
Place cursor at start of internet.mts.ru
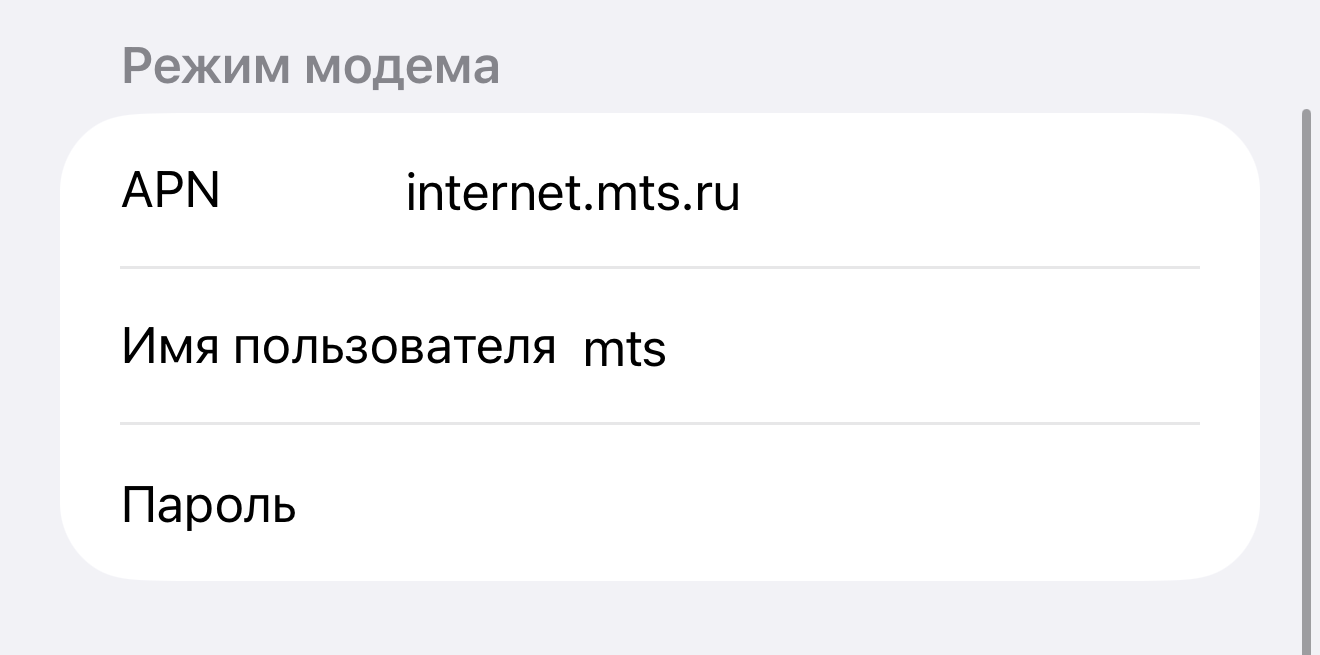click(407, 193)
